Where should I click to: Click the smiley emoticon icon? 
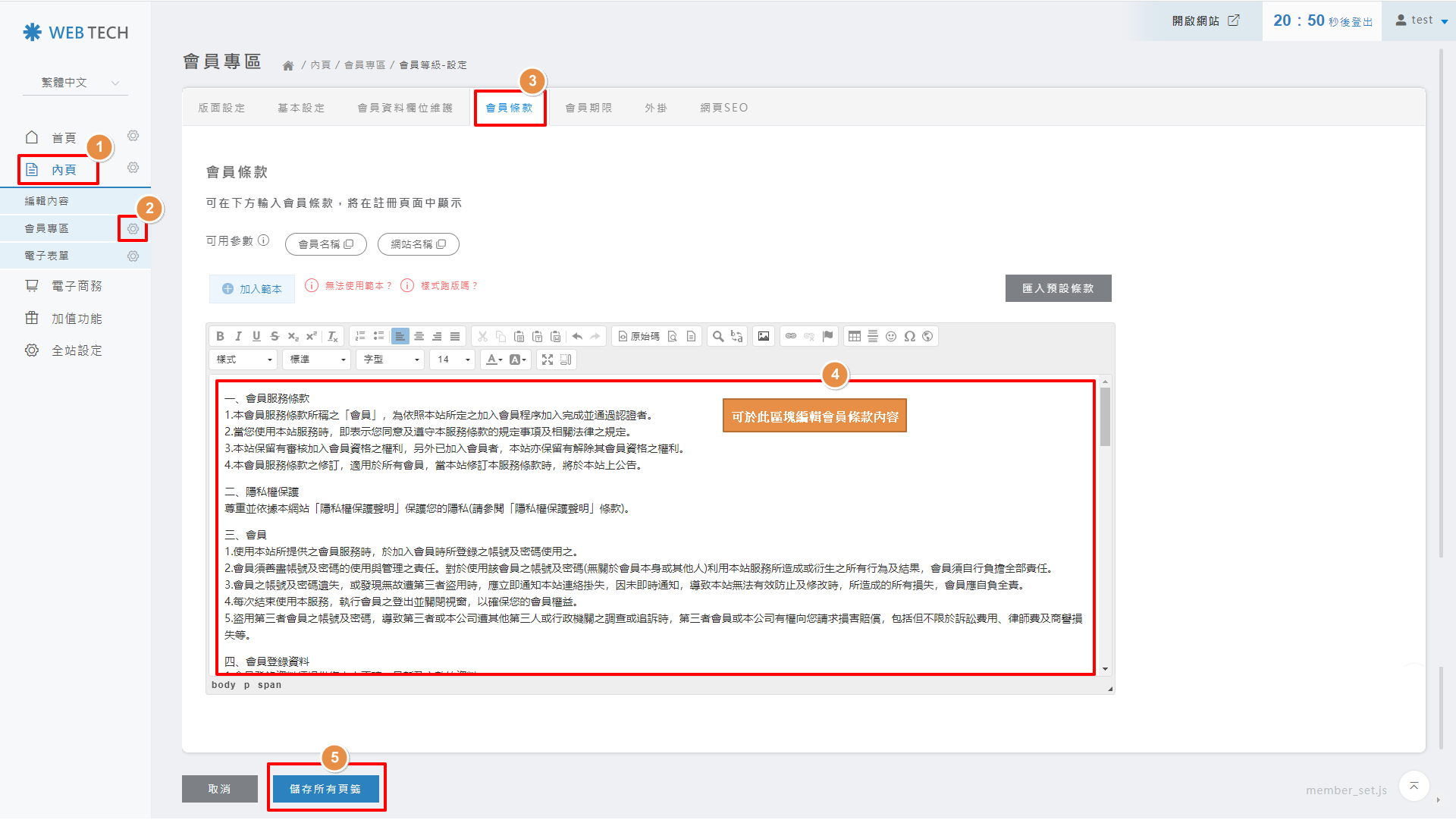891,337
